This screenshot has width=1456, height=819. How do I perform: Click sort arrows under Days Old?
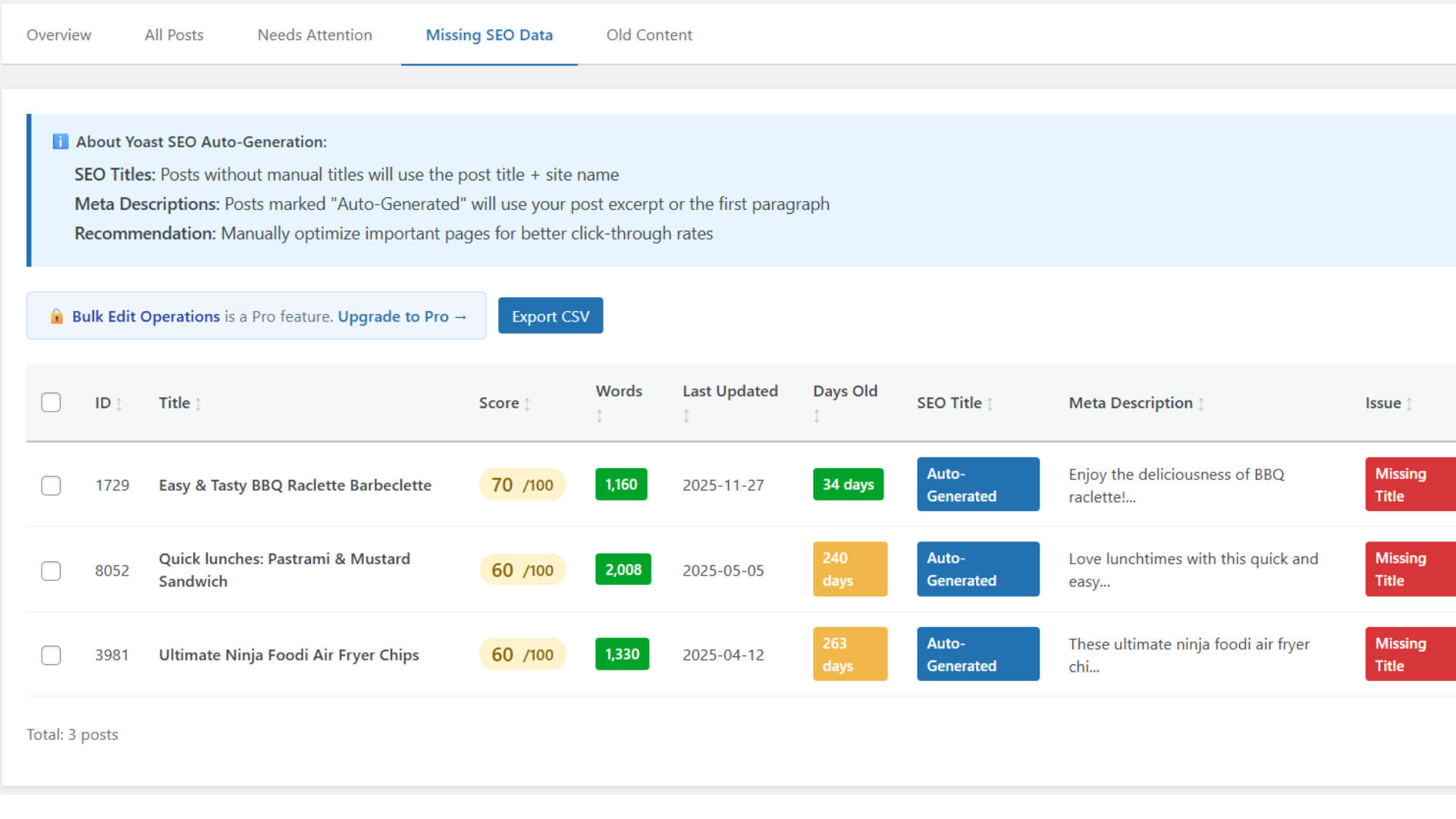817,416
